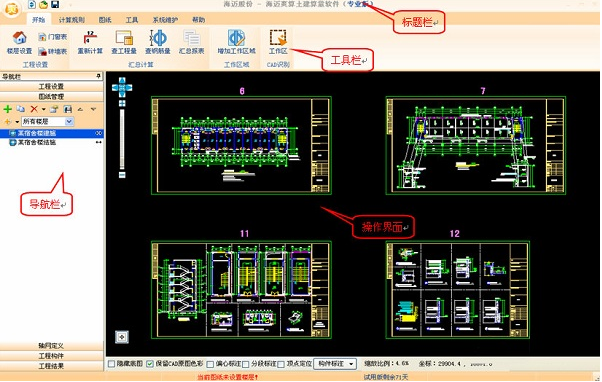The image size is (602, 382).
Task: Expand 工程构件 navigation section button
Action: click(x=51, y=356)
